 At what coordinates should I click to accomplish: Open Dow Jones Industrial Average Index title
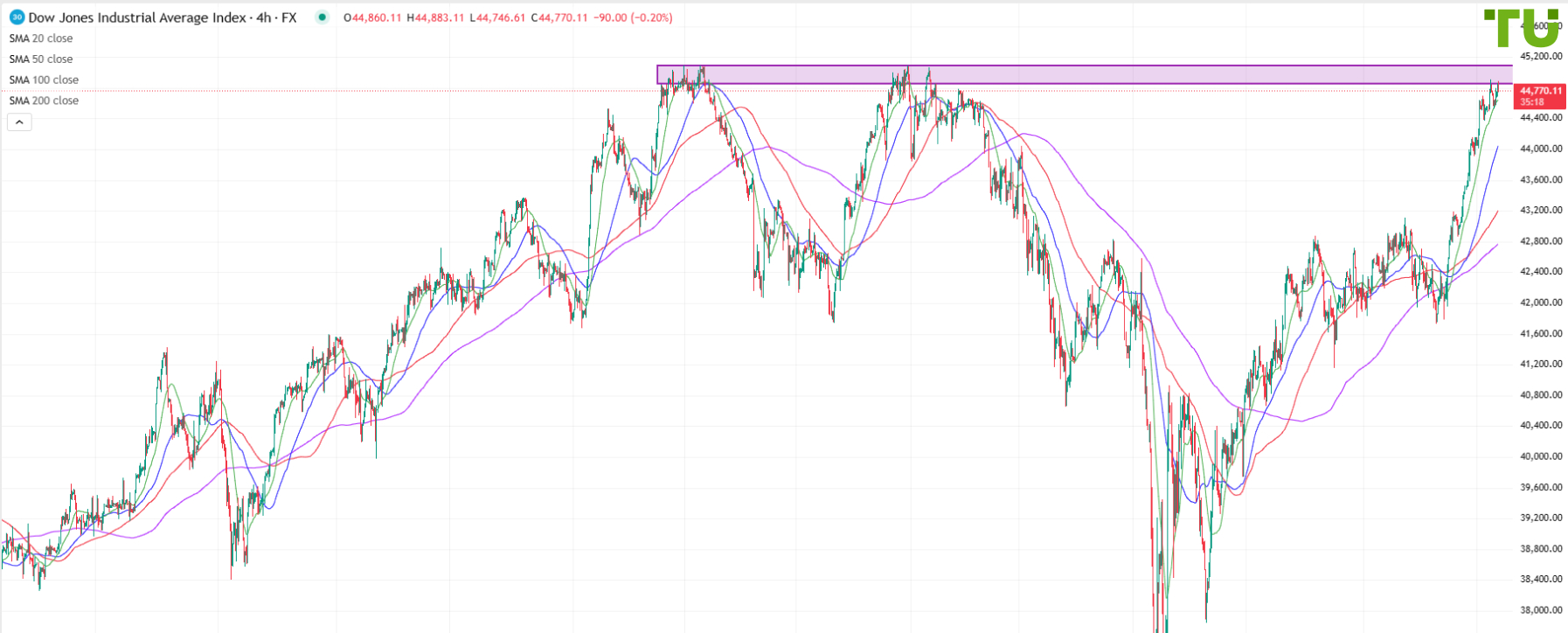click(x=137, y=17)
